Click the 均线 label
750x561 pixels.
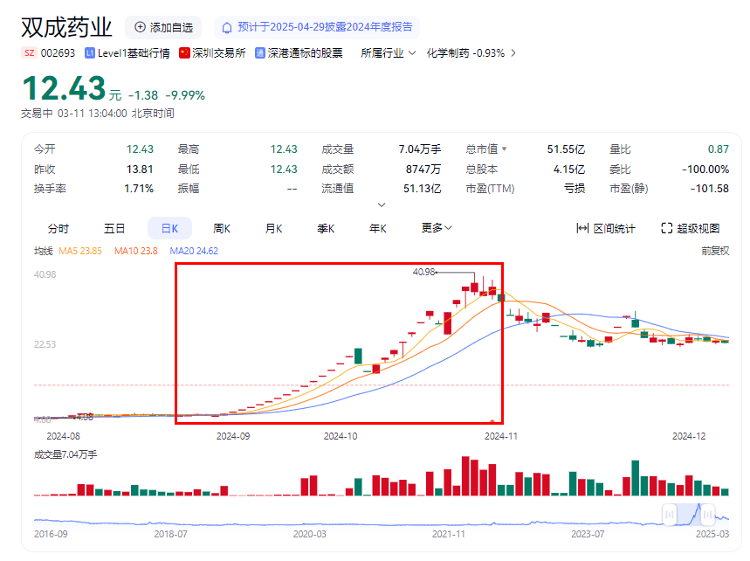click(43, 251)
